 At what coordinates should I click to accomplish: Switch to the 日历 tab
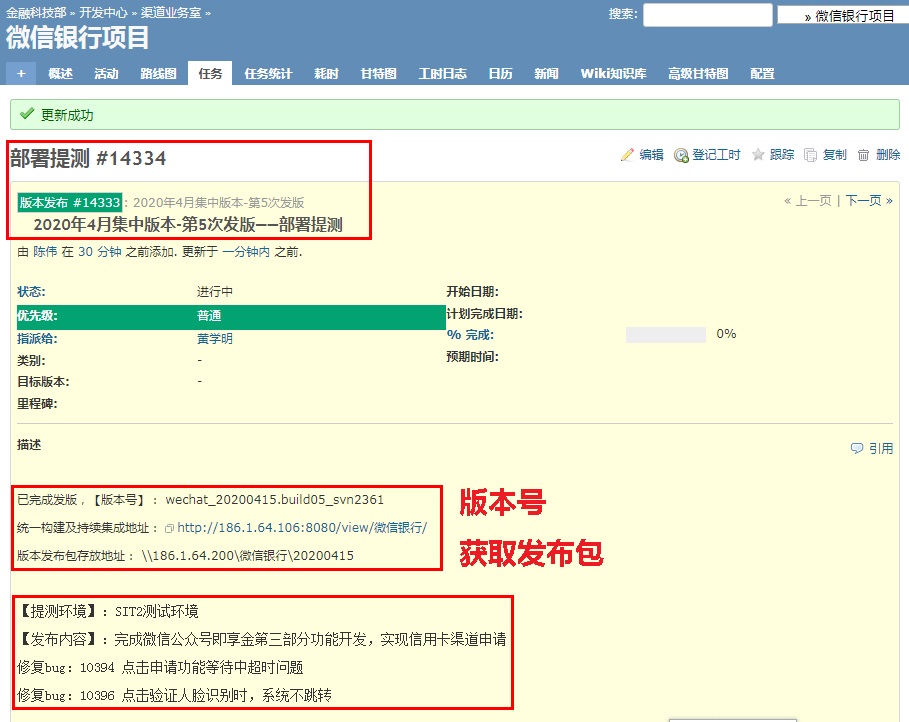click(x=500, y=74)
